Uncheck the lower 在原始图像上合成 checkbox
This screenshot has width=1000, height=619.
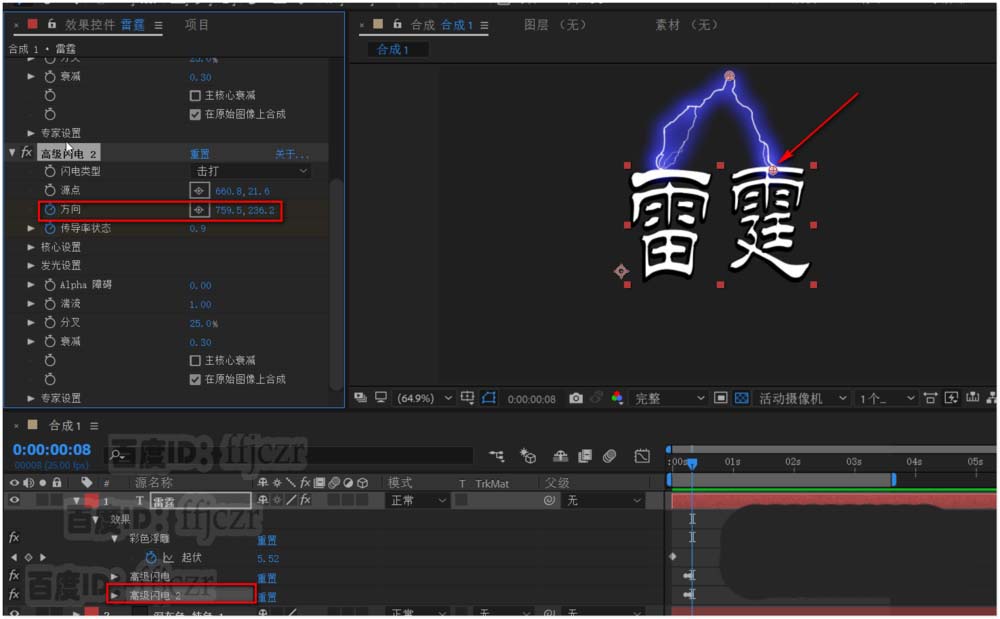(x=195, y=380)
